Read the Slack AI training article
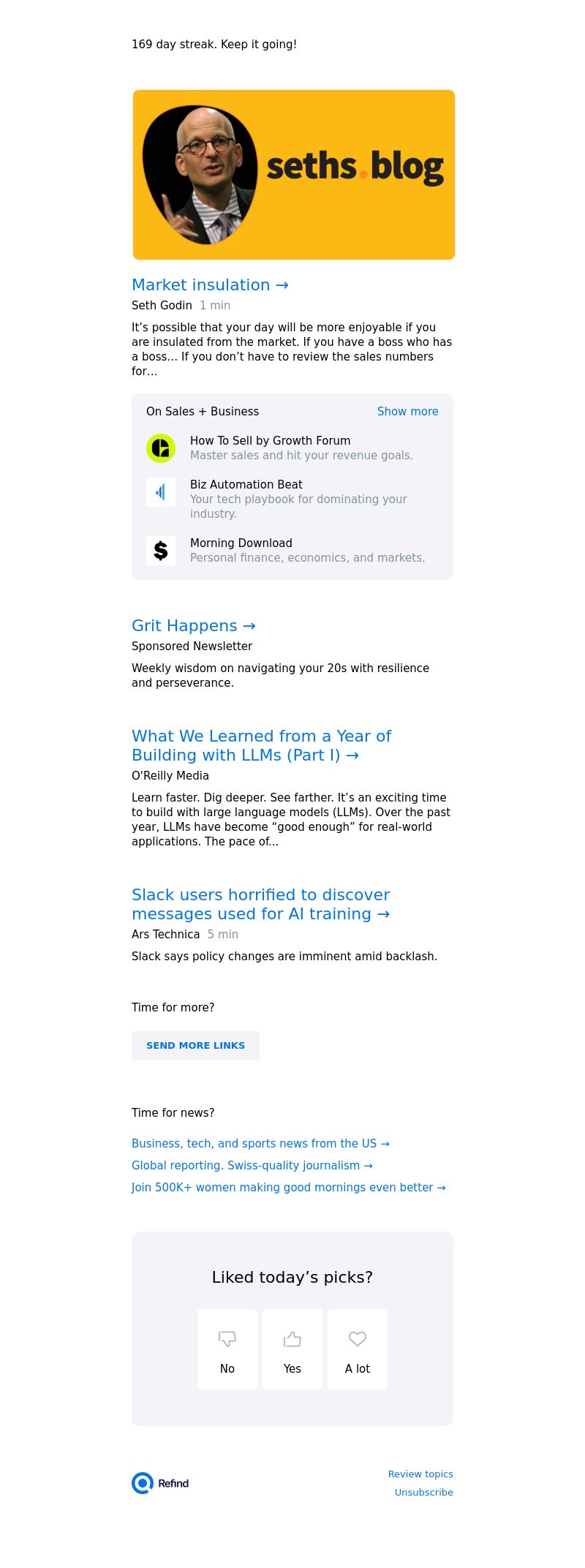This screenshot has height=1568, width=585. 260,904
